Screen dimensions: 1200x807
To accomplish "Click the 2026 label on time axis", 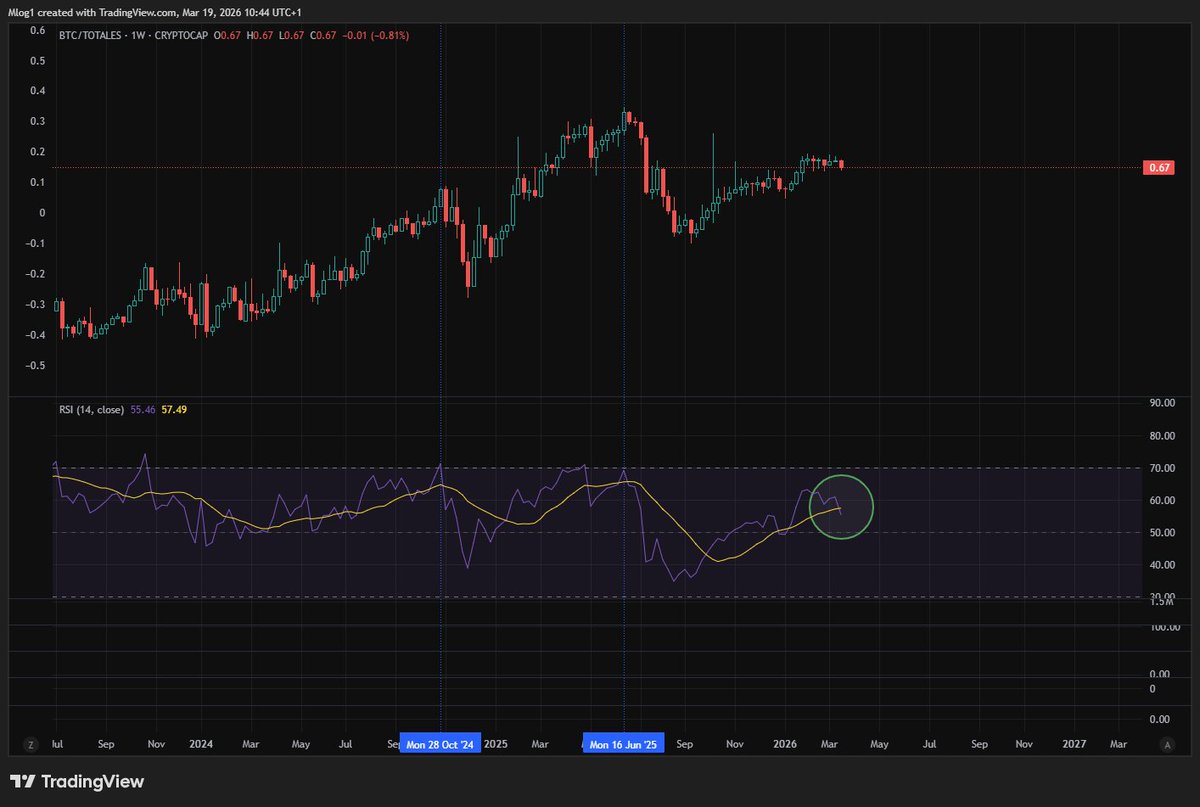I will coord(786,745).
